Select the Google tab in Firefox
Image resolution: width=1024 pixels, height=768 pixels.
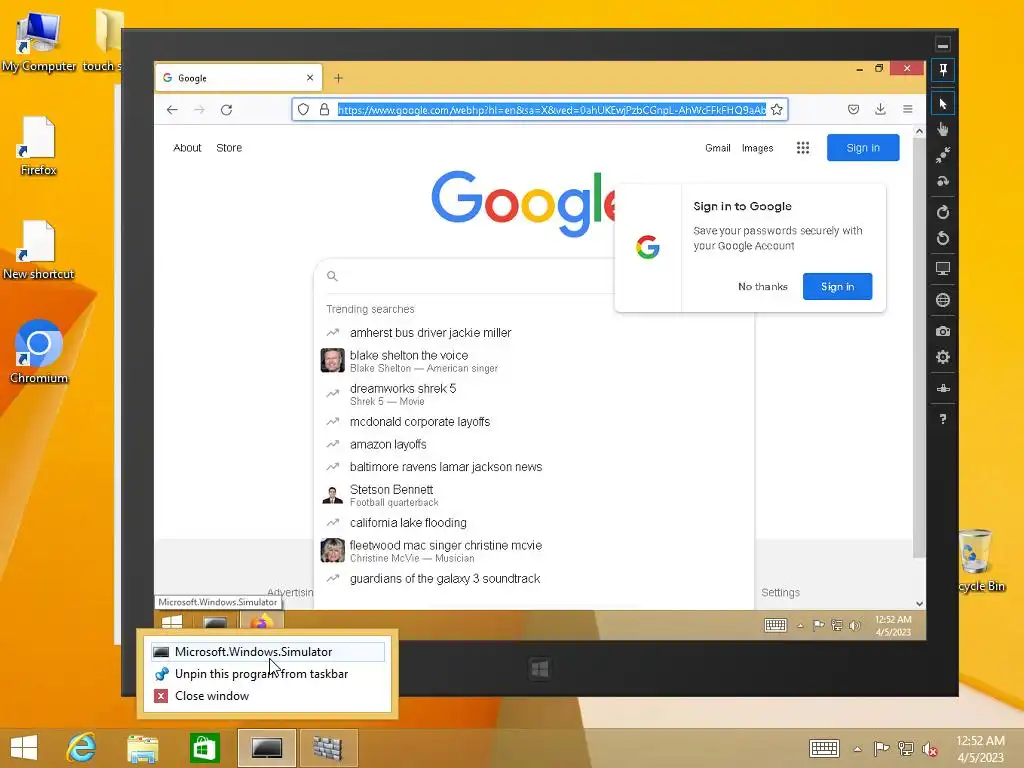point(239,78)
